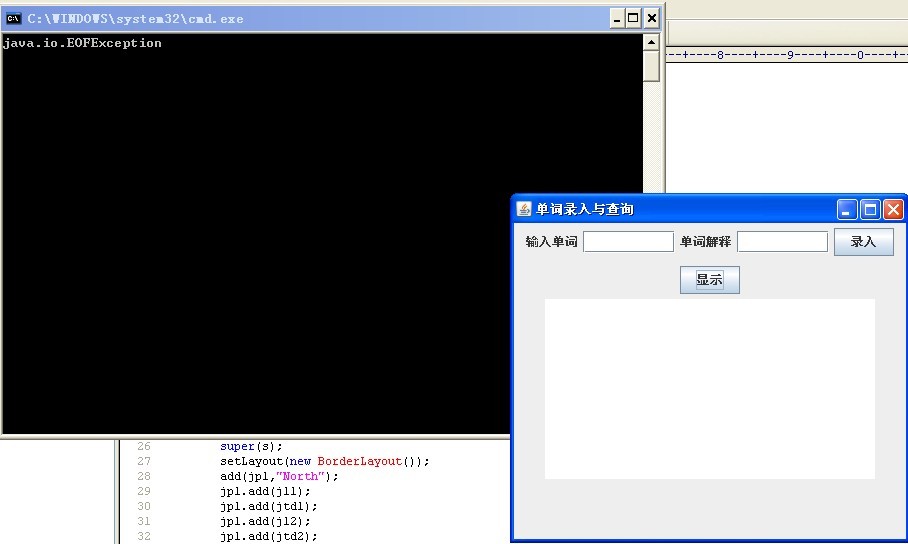
Task: Click line number 27 in editor gutter
Action: coord(144,462)
